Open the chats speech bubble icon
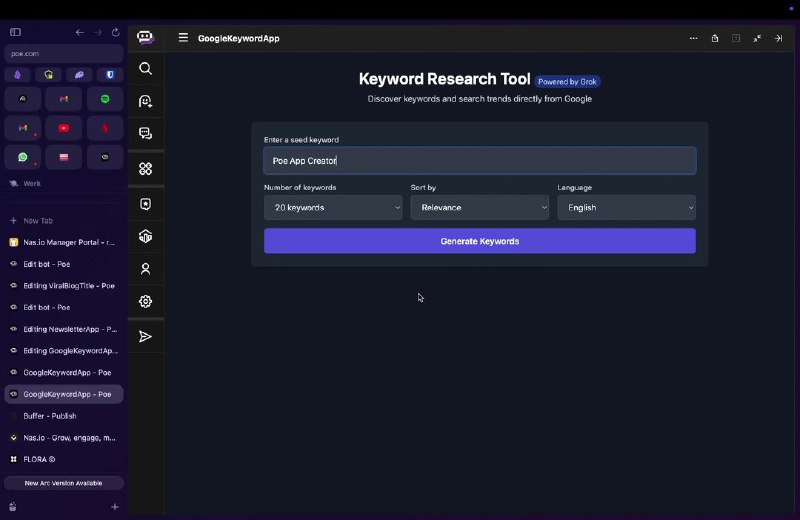Viewport: 800px width, 520px height. 146,134
